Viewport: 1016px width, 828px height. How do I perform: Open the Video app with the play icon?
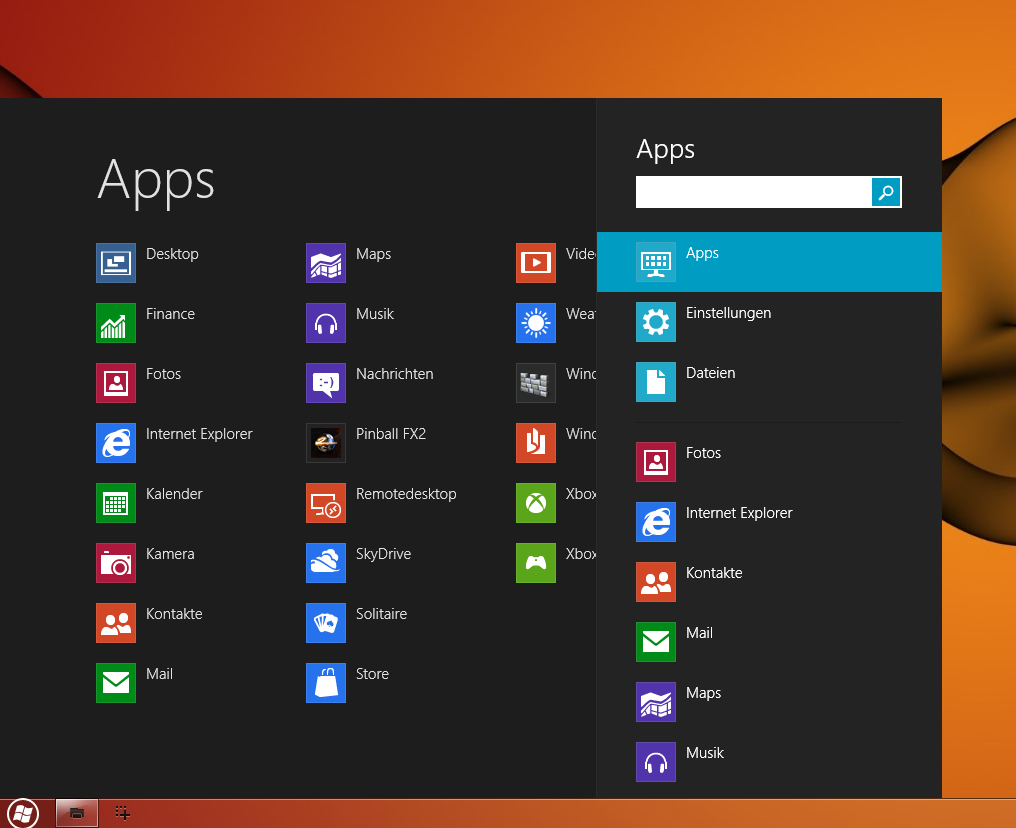(x=535, y=262)
